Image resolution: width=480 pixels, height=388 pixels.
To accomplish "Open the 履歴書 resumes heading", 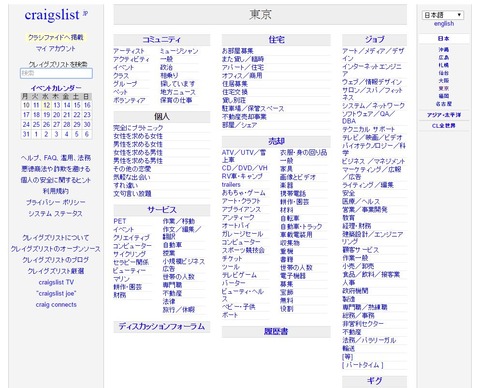I will pyautogui.click(x=276, y=331).
